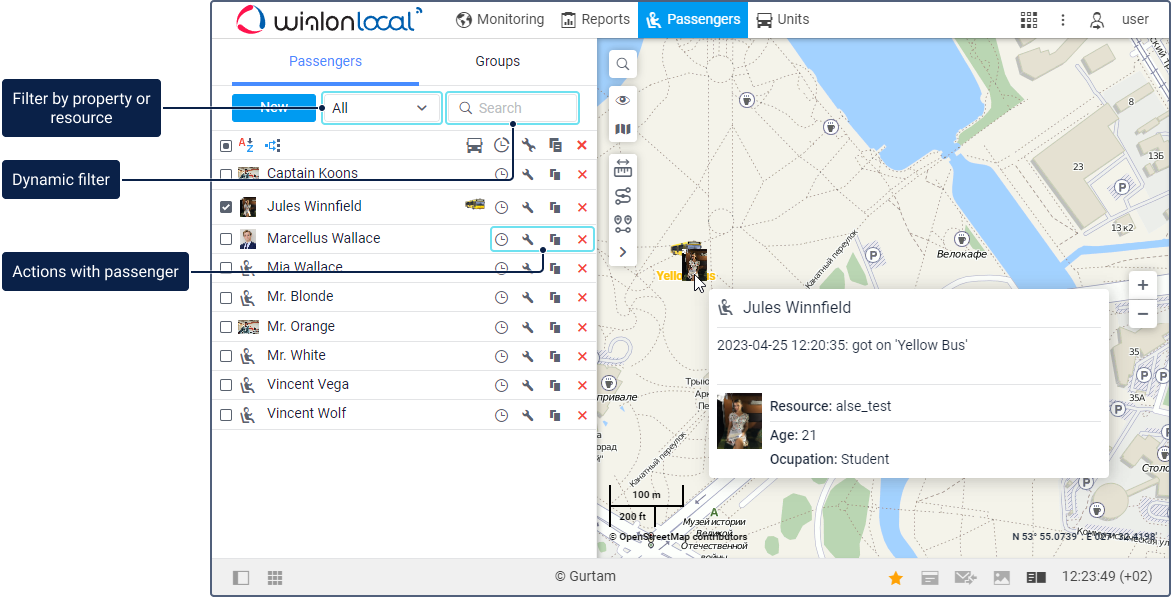Open the log panel icon in footer
Screen dimensions: 1171x597
pos(1037,578)
